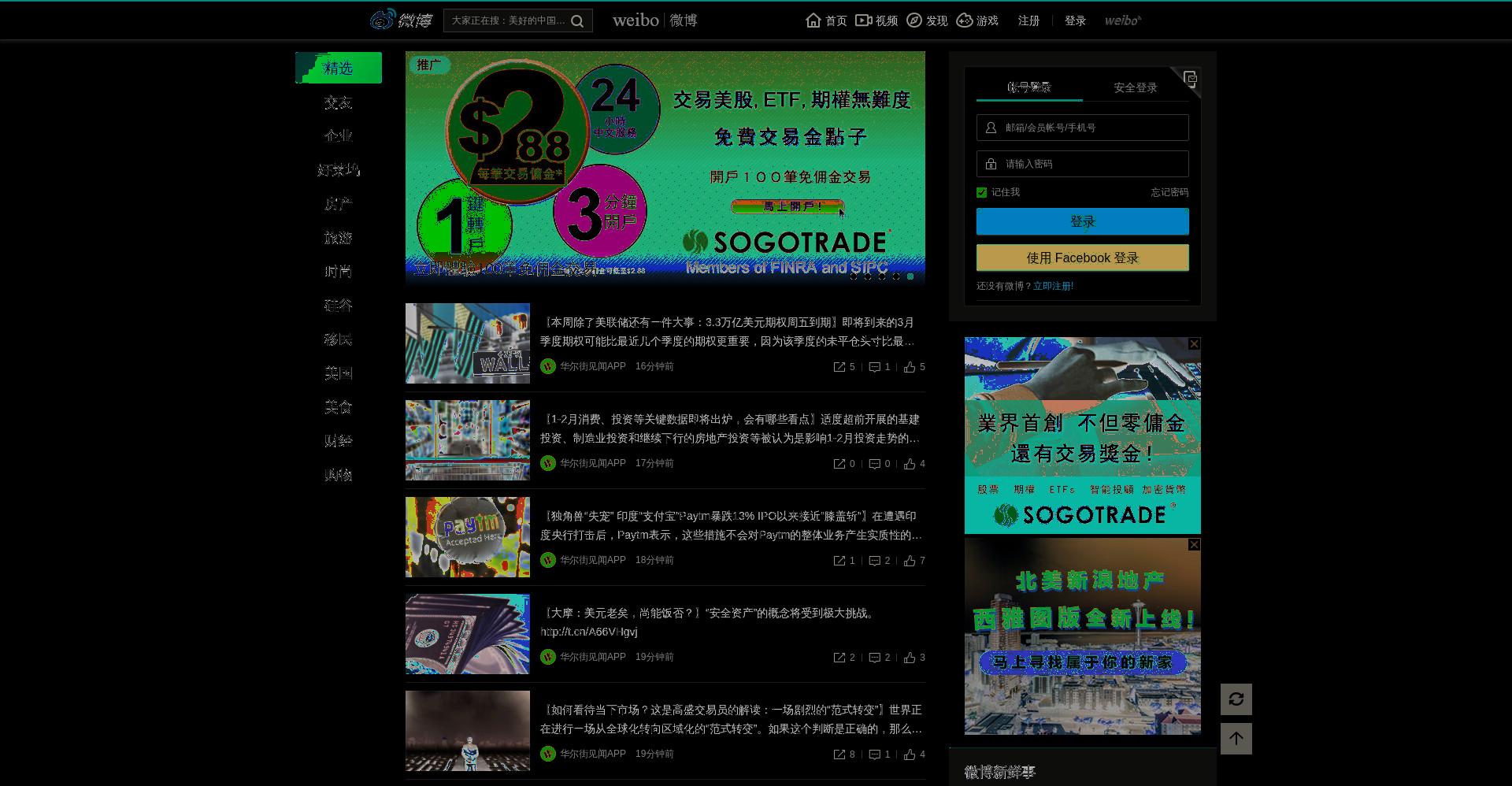Like the Paytm 独角兽 post
This screenshot has height=786, width=1512.
coord(910,561)
